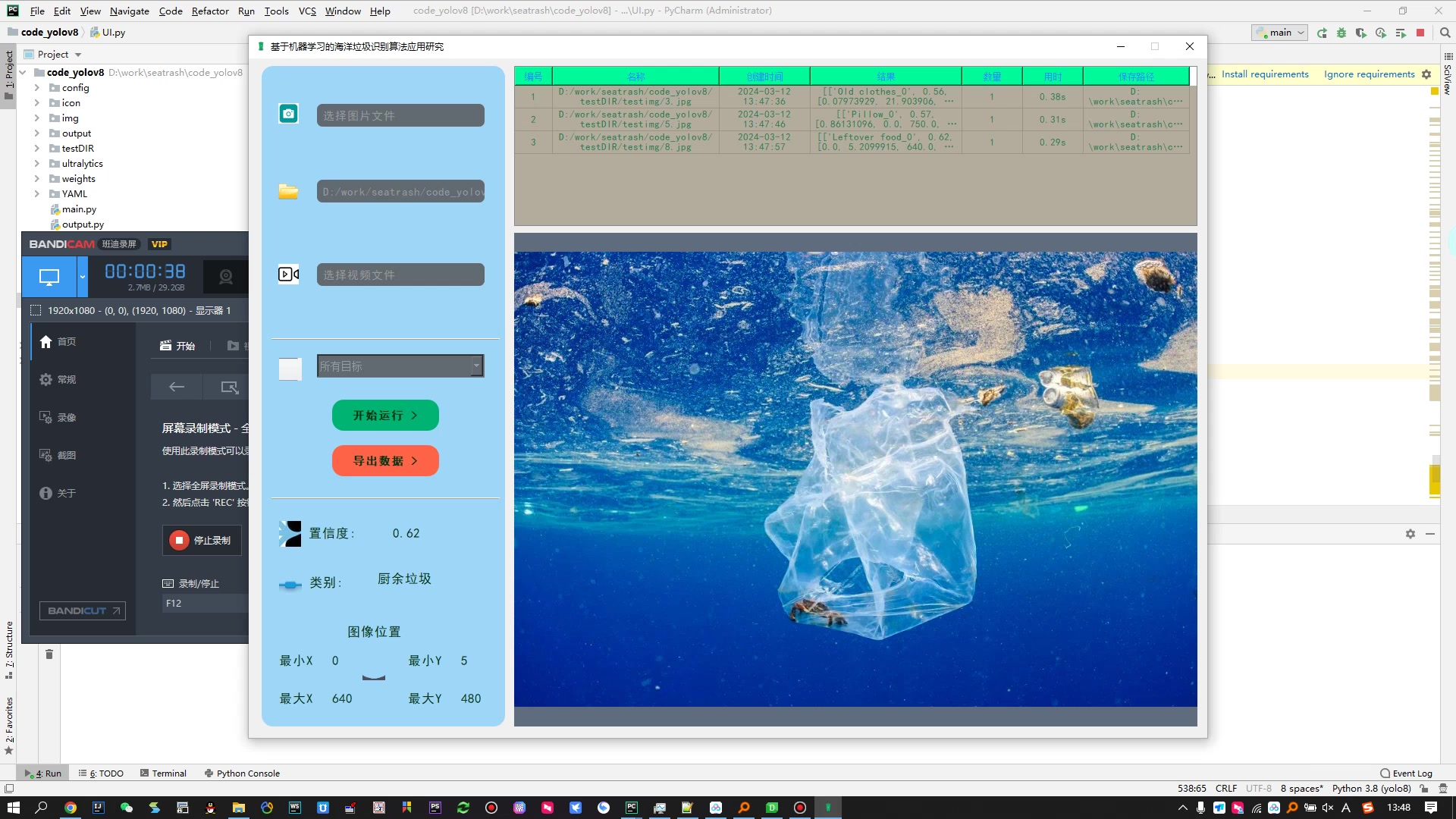Open the Help menu
The width and height of the screenshot is (1456, 819).
(380, 11)
